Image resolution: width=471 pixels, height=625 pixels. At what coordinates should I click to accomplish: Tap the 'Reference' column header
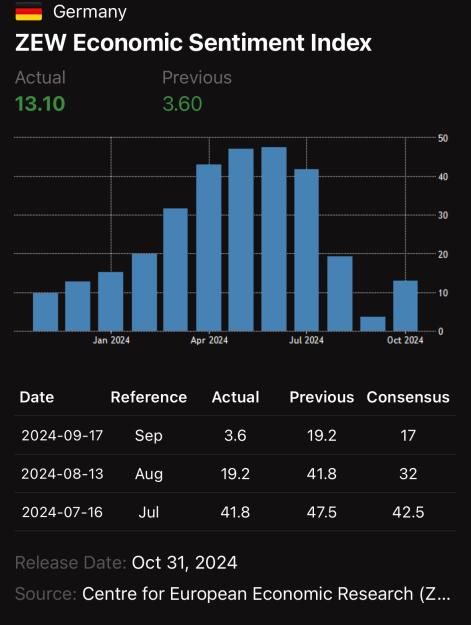point(149,397)
